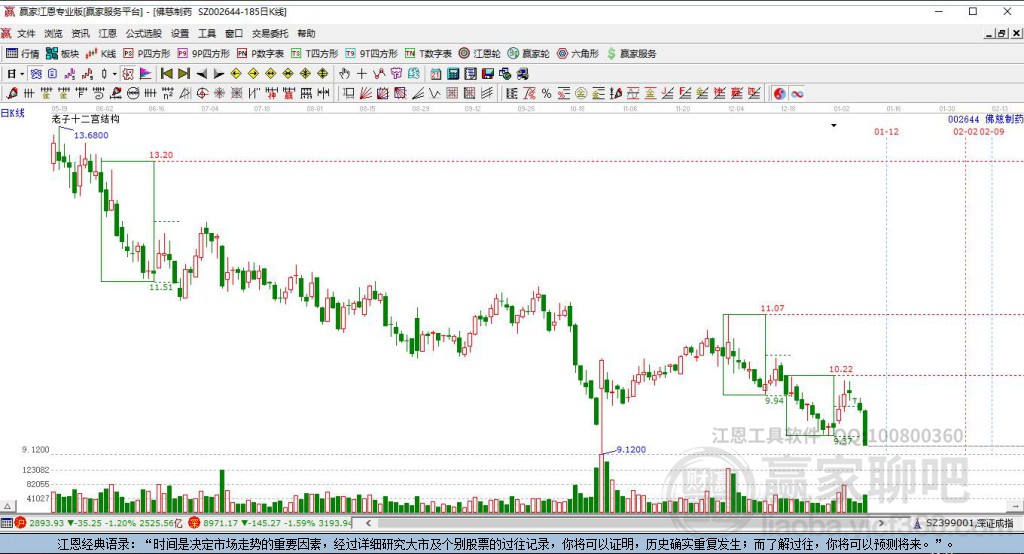Open the 赢家轮 wheel tool
1024x554 pixels.
click(x=529, y=54)
